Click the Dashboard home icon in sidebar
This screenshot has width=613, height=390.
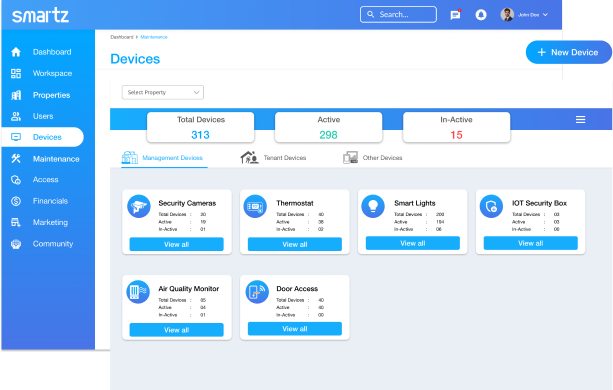point(16,52)
